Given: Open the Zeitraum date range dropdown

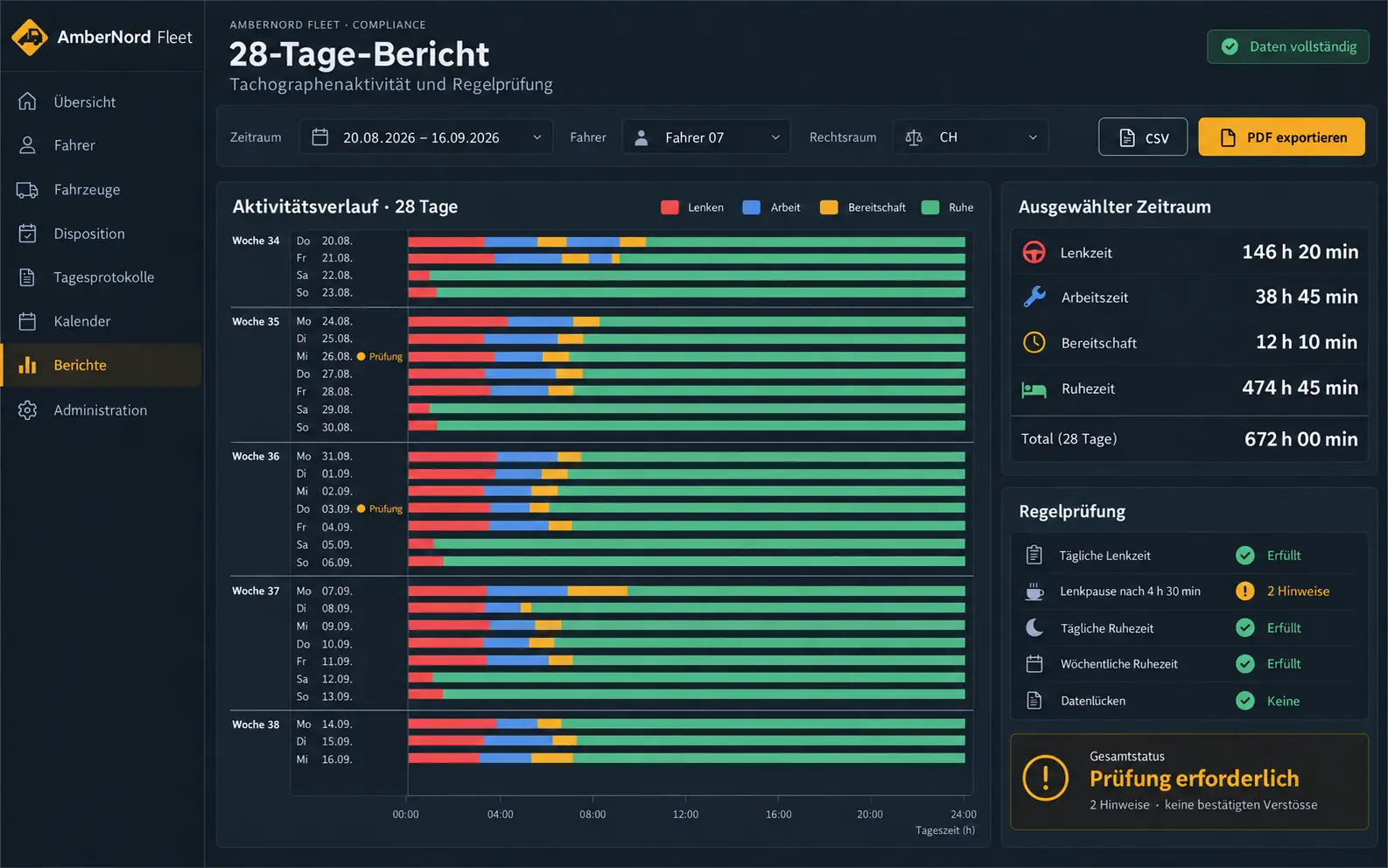Looking at the screenshot, I should point(426,137).
